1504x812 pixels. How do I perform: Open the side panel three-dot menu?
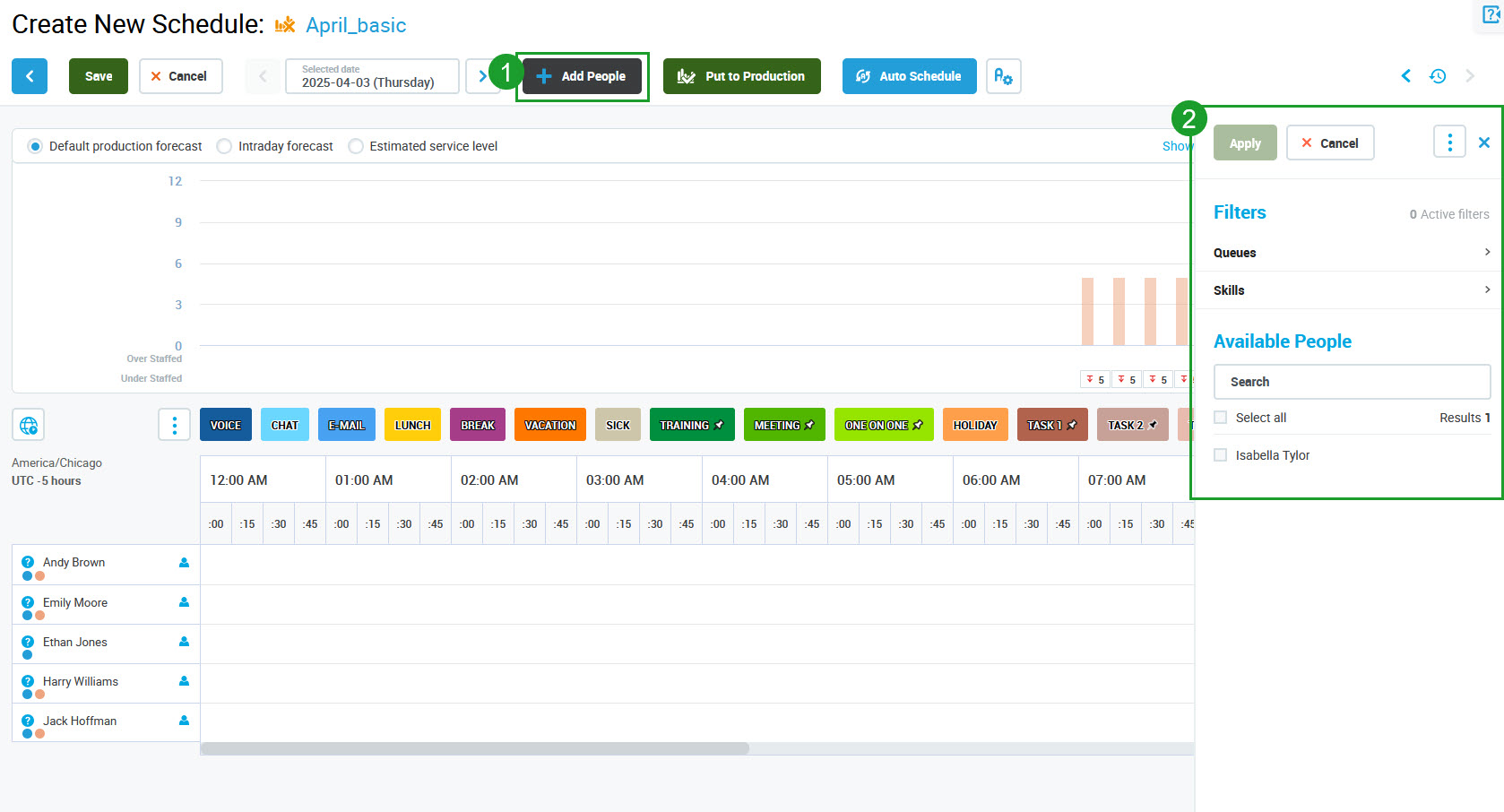point(1449,143)
